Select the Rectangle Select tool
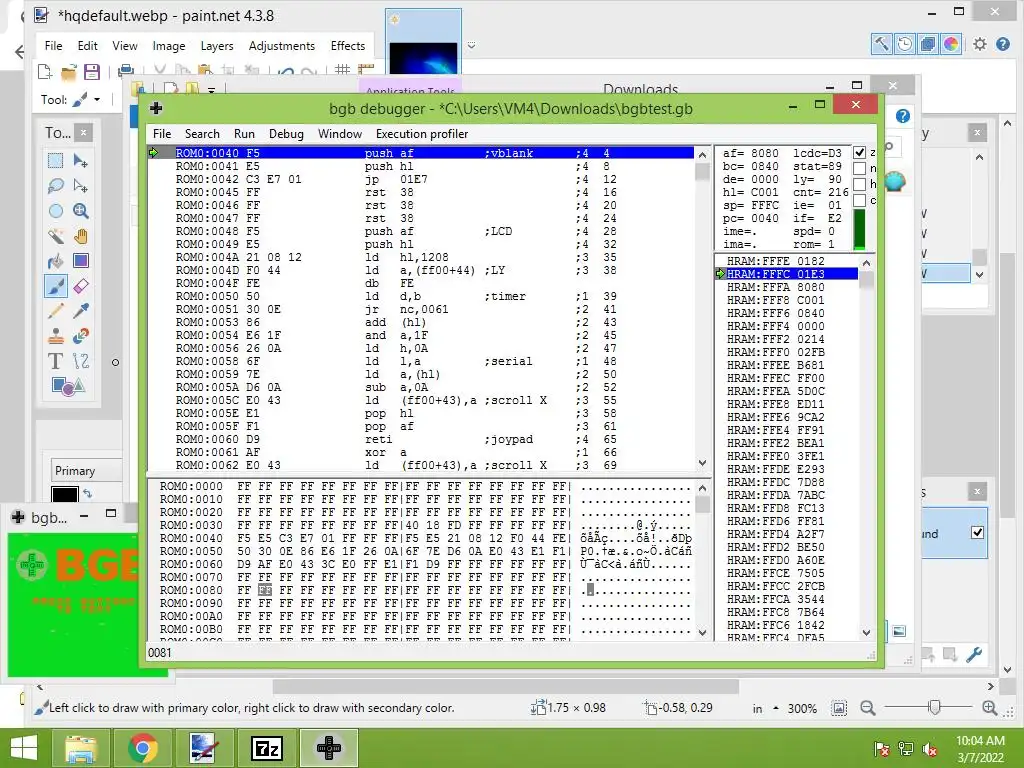Screen dimensions: 1024x768 point(56,161)
